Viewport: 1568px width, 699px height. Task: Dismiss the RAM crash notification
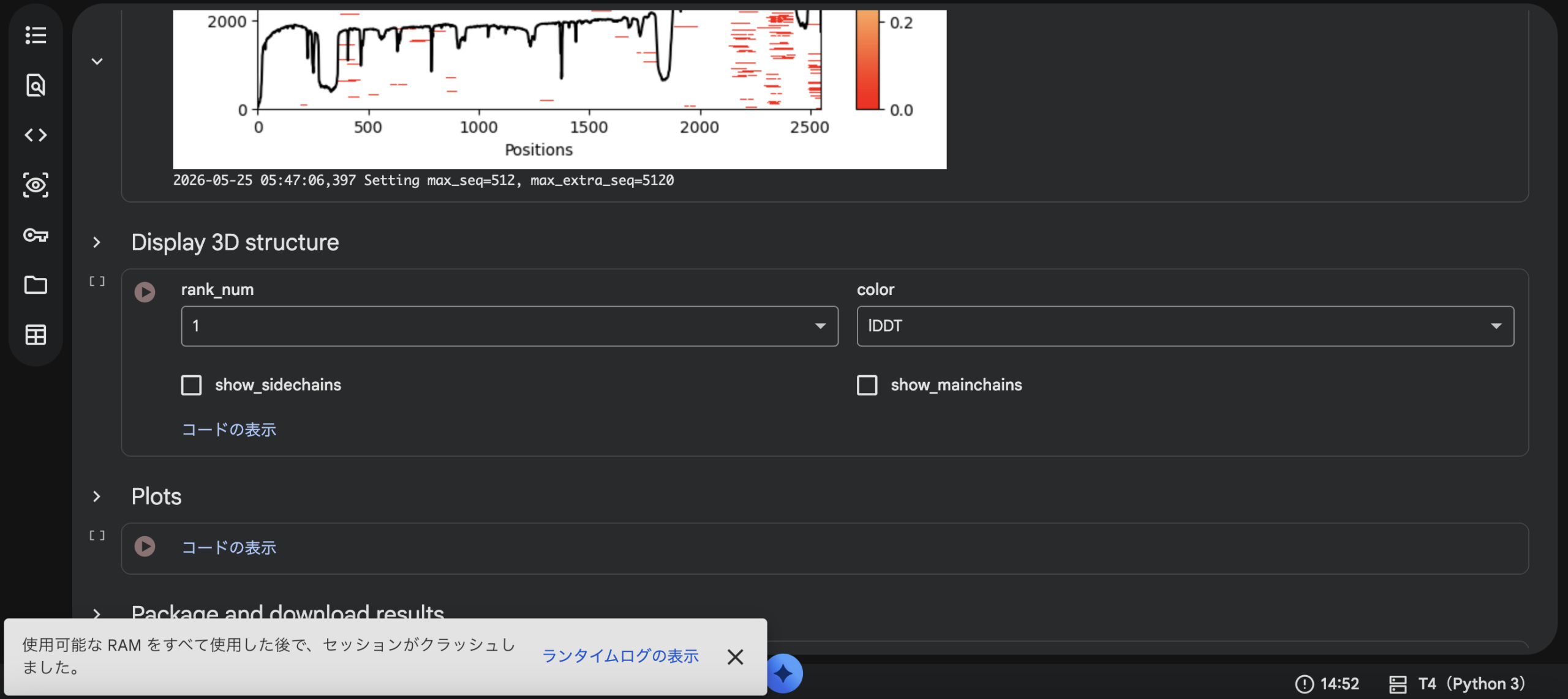[735, 657]
